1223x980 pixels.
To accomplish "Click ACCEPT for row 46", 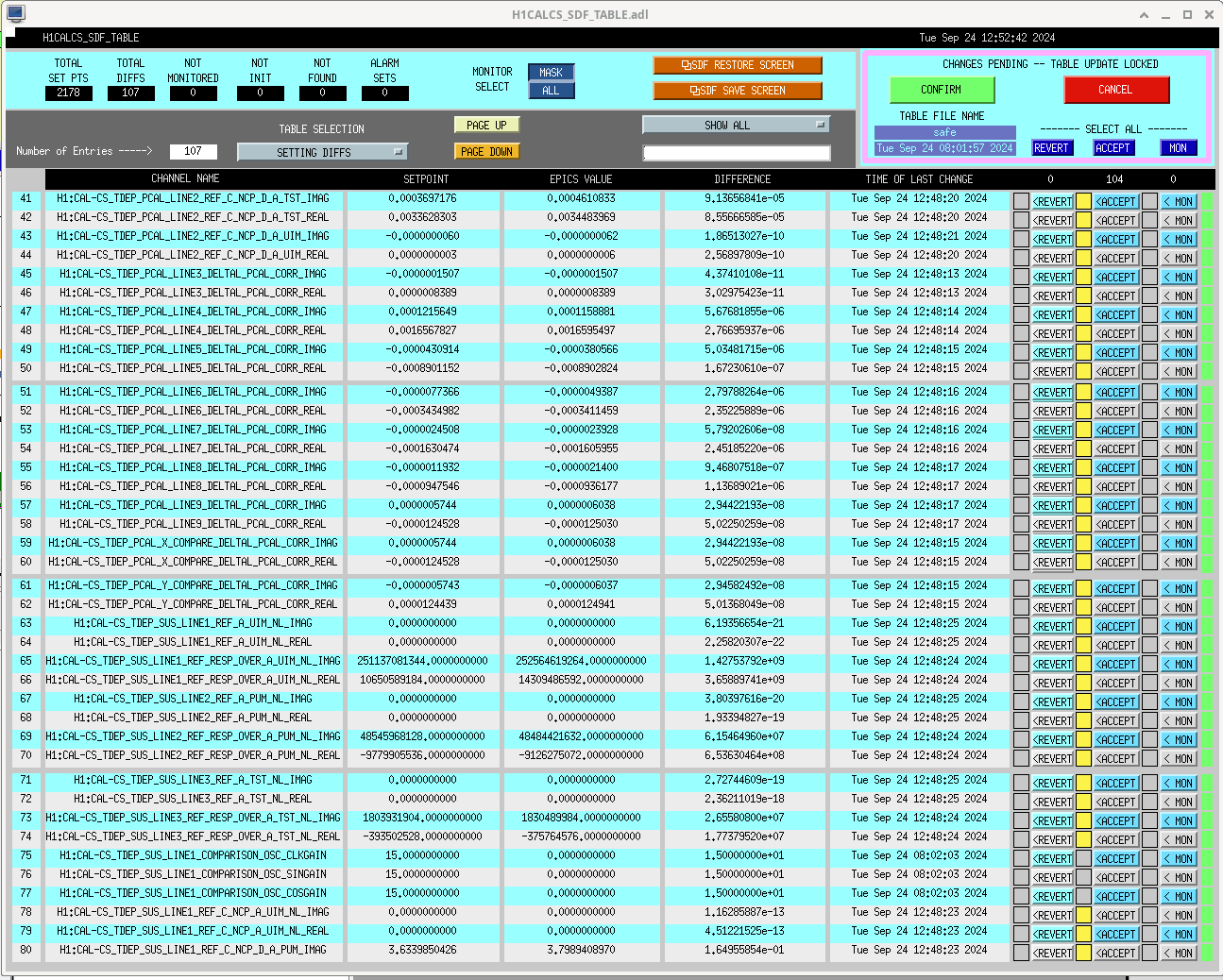I will pos(1116,296).
